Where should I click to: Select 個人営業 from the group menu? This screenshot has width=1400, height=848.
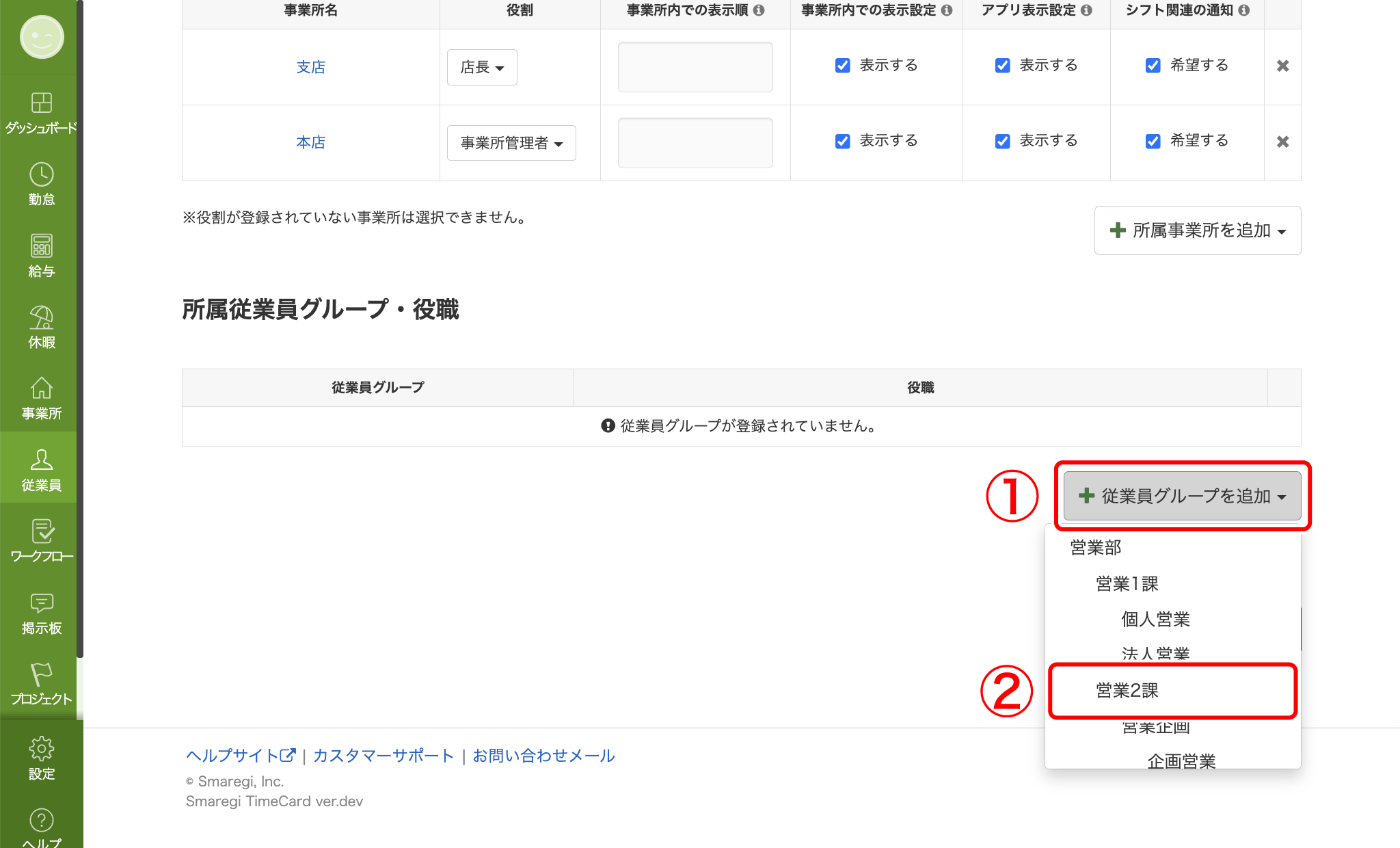click(x=1156, y=620)
